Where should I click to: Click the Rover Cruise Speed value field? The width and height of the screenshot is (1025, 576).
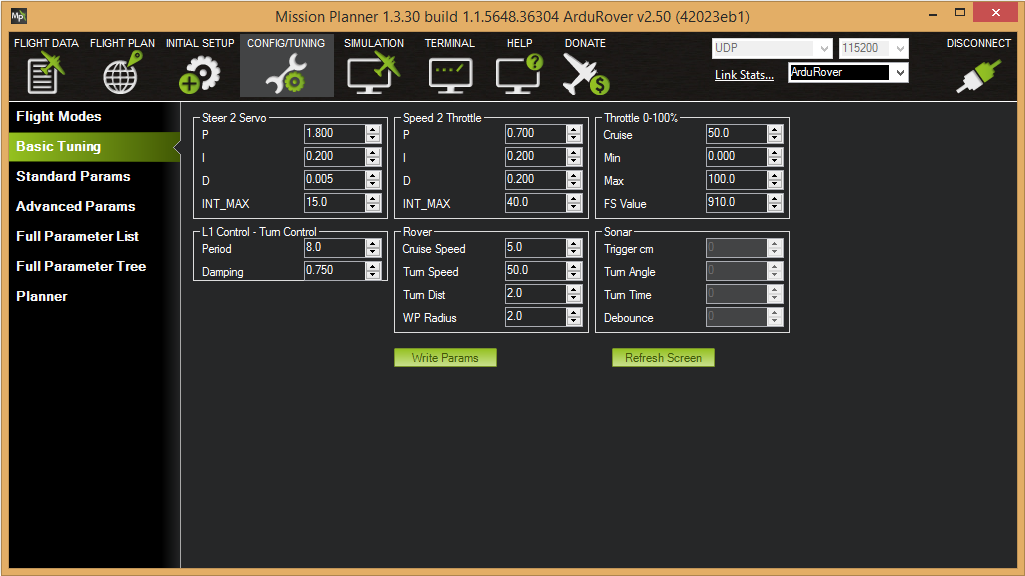coord(534,248)
